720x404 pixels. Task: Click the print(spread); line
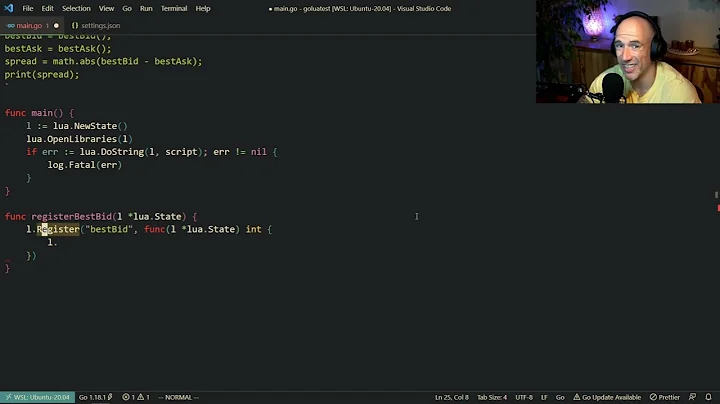point(42,74)
